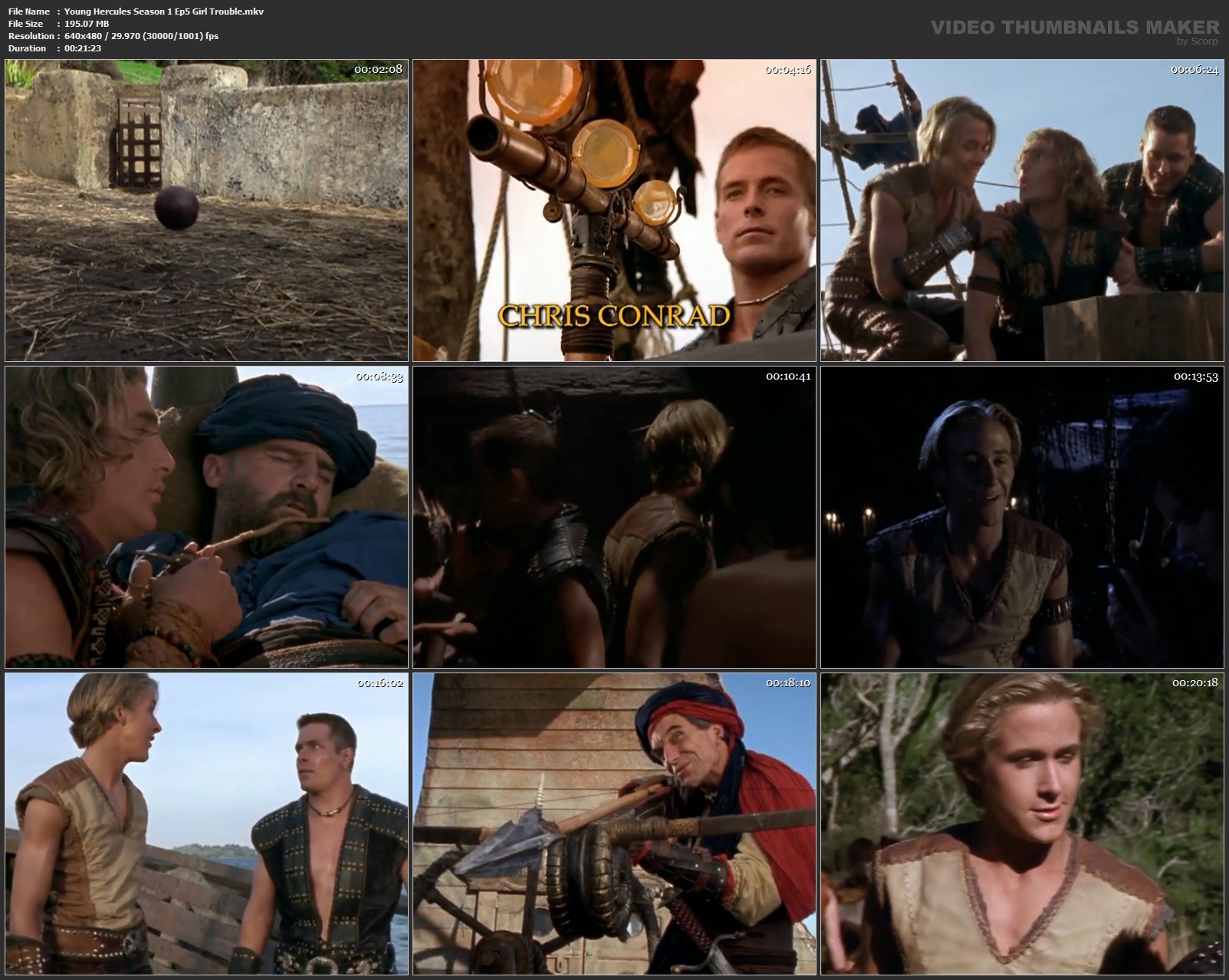Click the '00:08:33' timestamp
The width and height of the screenshot is (1229, 980).
380,377
